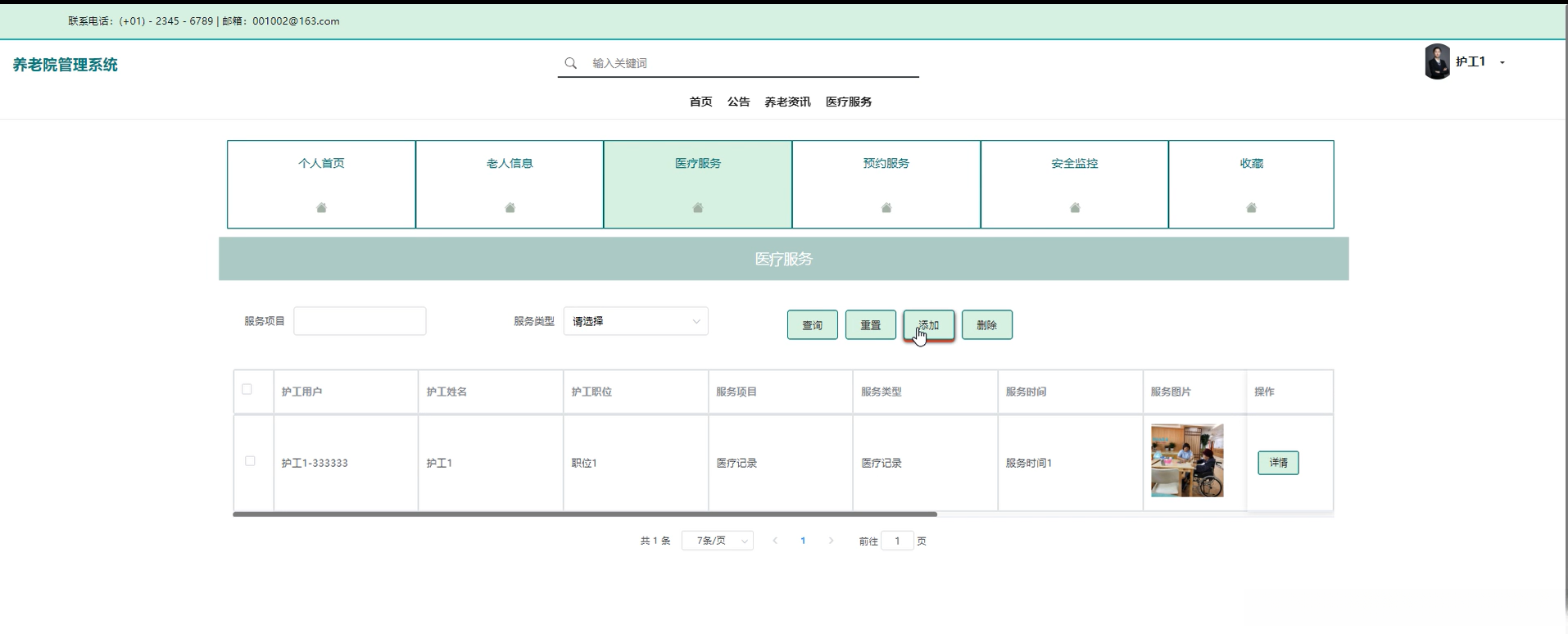The height and width of the screenshot is (634, 1568).
Task: Open 公告 in the top navigation
Action: click(738, 102)
